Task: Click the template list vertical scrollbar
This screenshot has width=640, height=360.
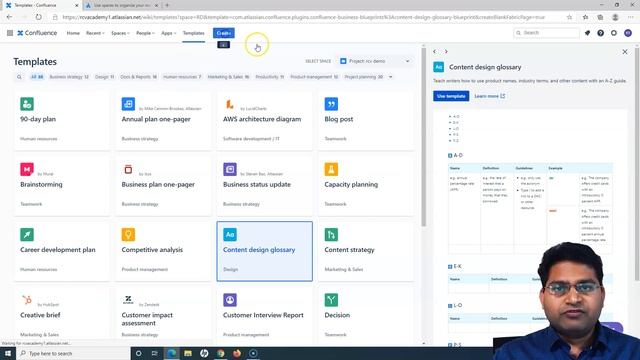Action: (x=424, y=137)
